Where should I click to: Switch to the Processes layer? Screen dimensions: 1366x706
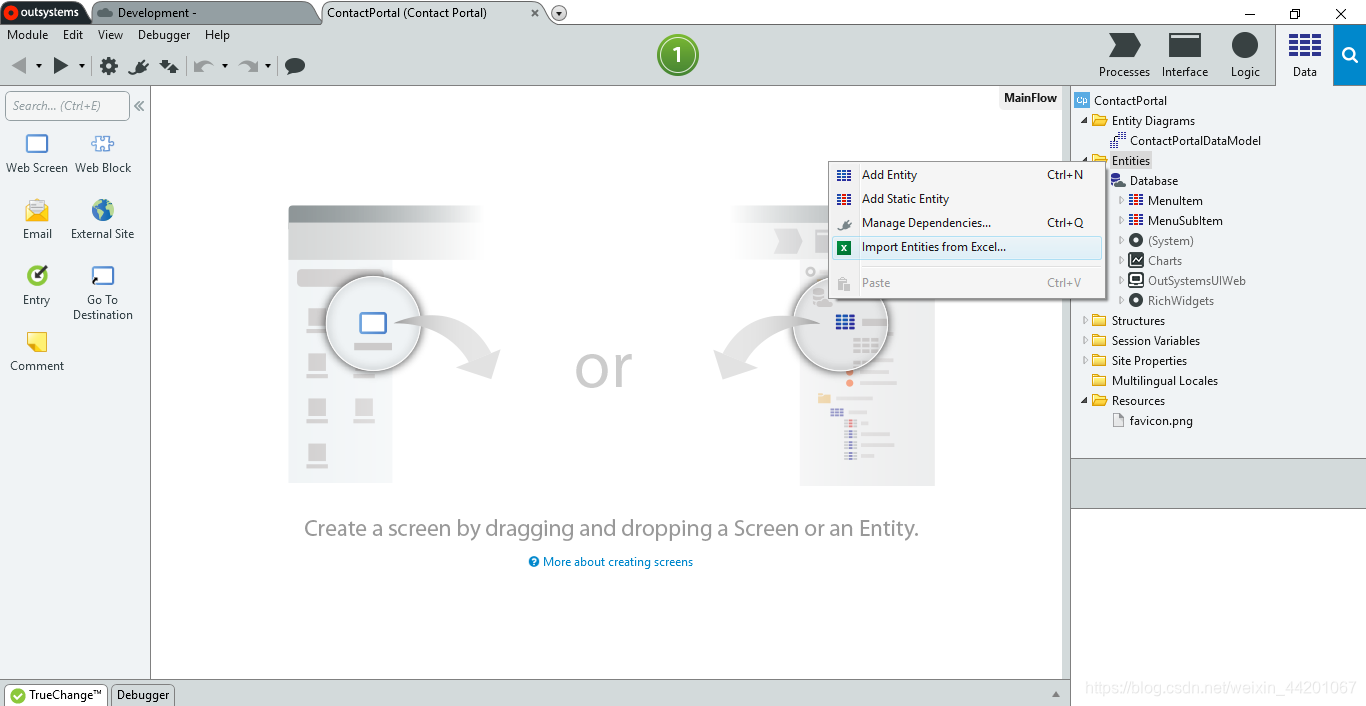click(x=1125, y=55)
